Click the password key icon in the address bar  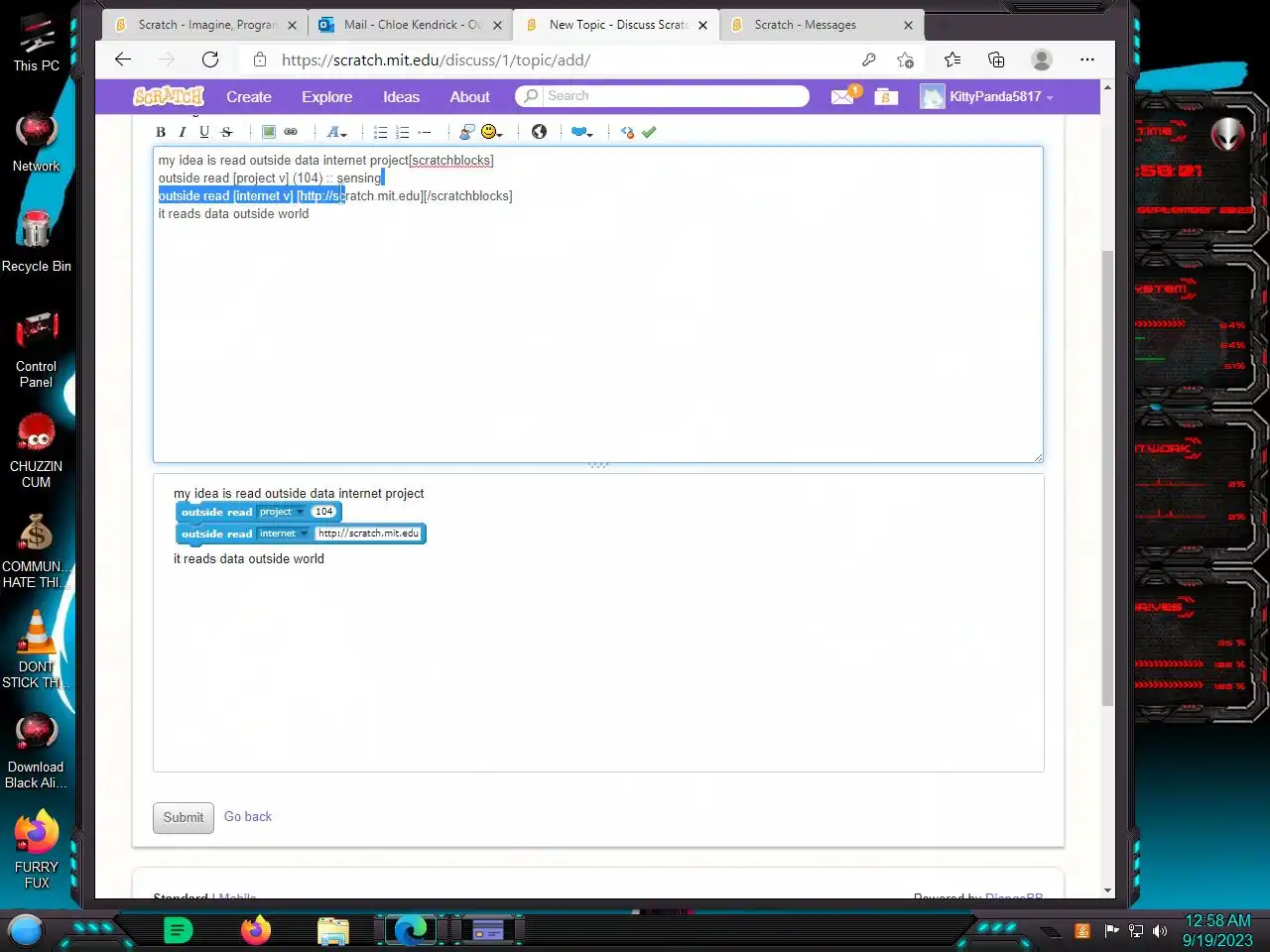point(869,59)
